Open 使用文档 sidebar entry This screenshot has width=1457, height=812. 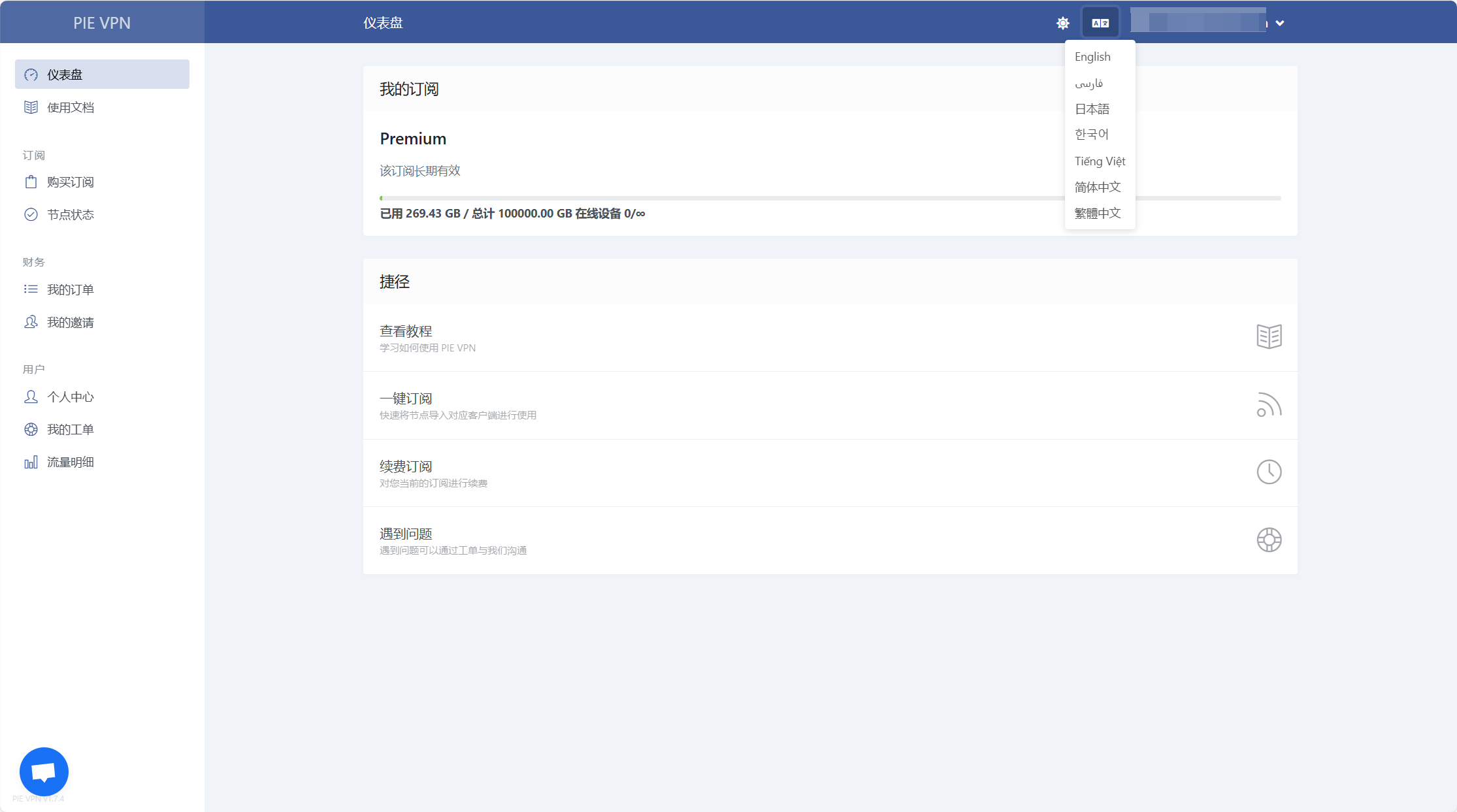(71, 108)
